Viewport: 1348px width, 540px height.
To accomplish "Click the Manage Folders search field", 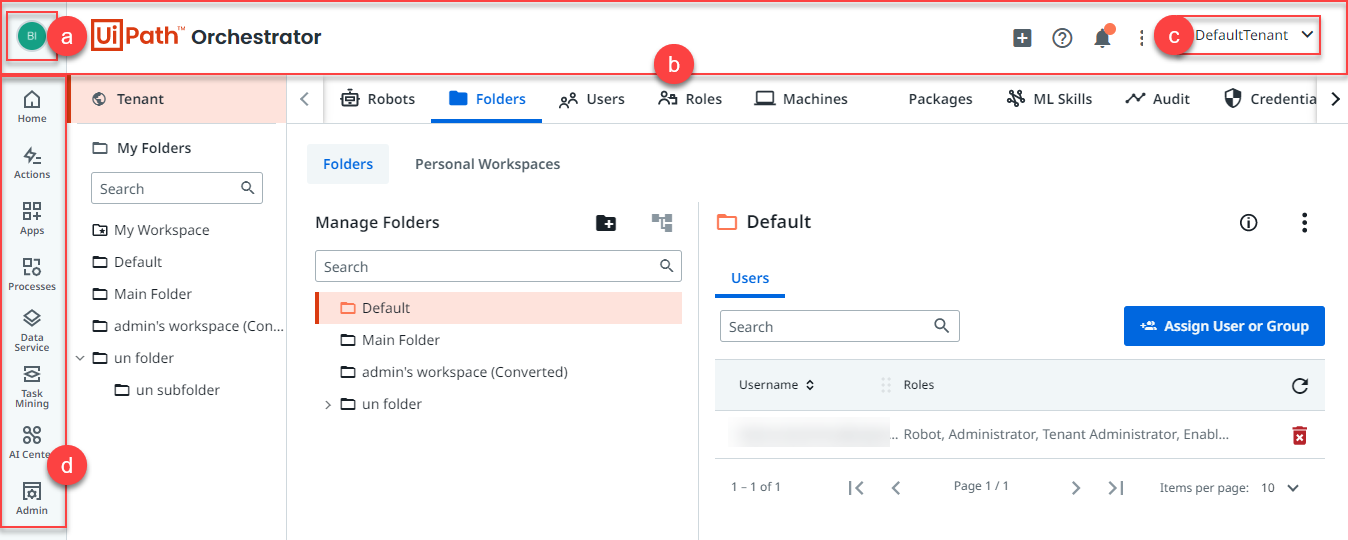I will [x=498, y=266].
